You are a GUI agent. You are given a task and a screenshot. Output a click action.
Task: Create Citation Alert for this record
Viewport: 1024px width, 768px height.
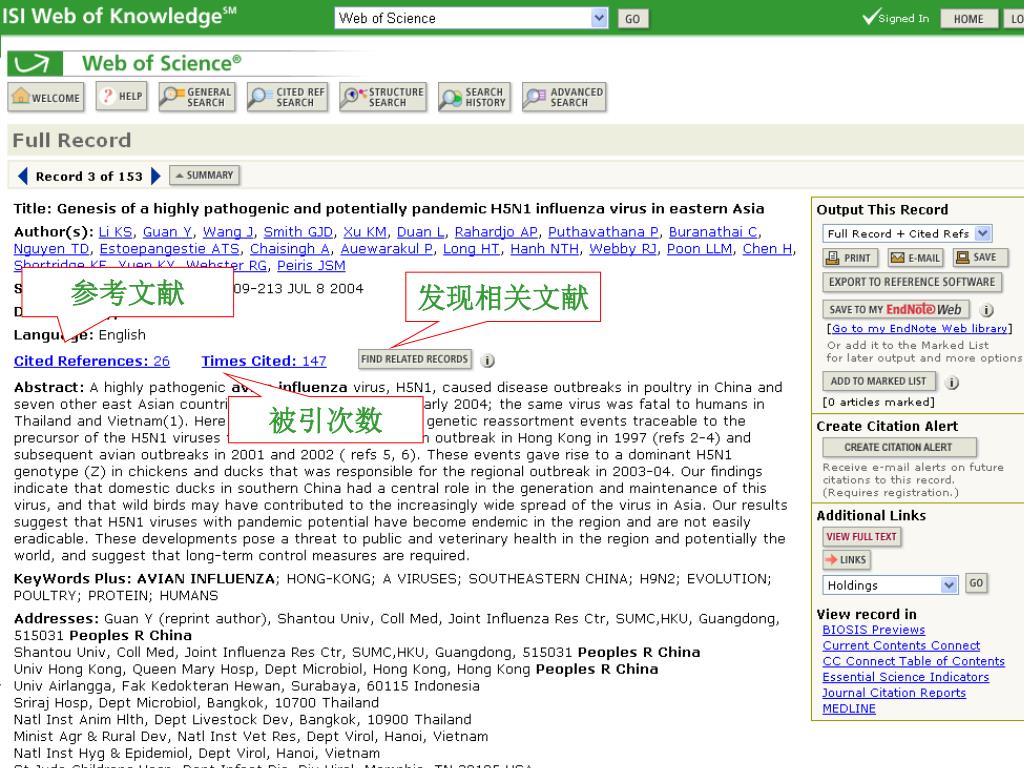point(899,447)
